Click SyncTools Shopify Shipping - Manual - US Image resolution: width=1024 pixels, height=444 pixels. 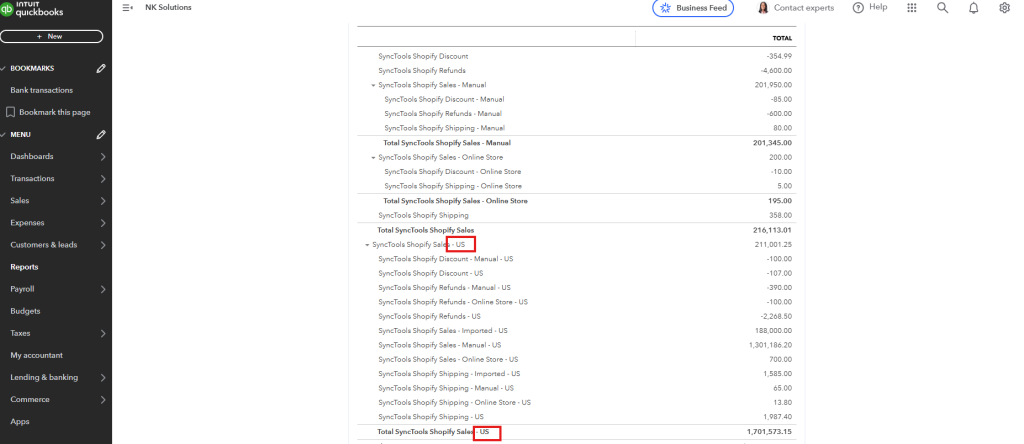click(x=446, y=388)
